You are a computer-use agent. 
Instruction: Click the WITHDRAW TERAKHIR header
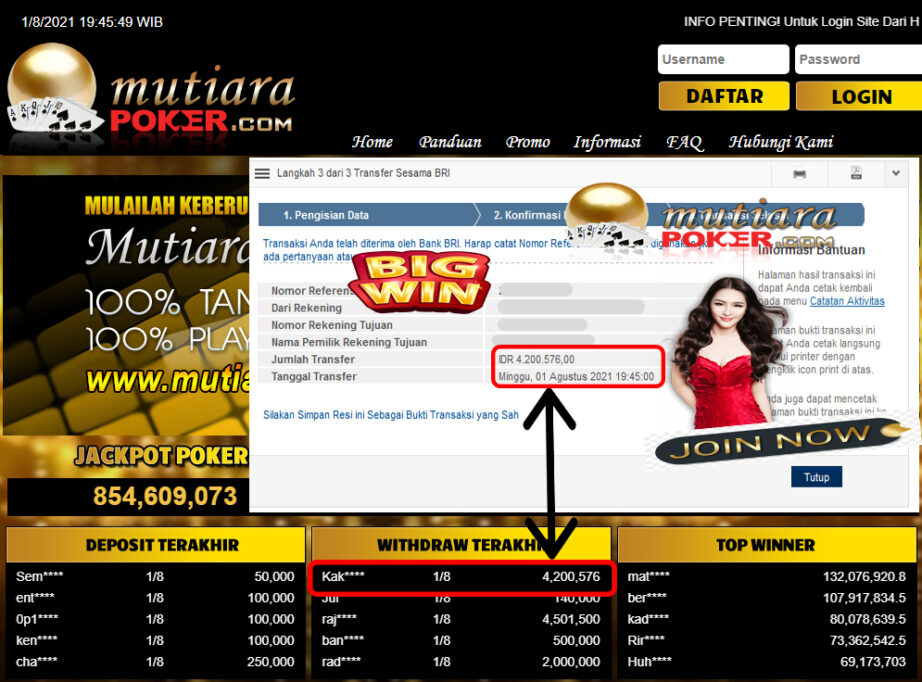pyautogui.click(x=461, y=545)
